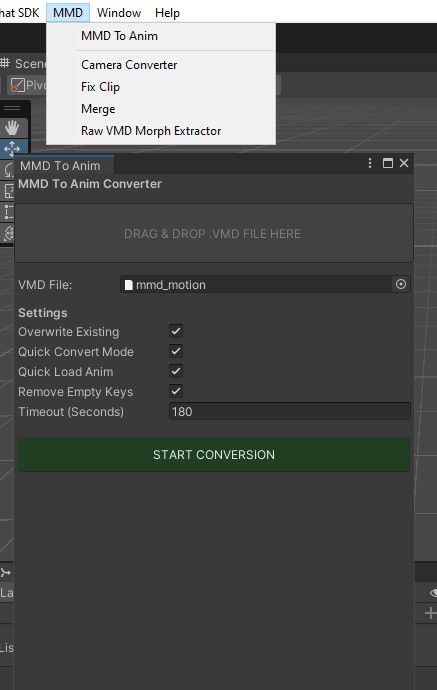Click the START CONVERSION button
437x690 pixels.
pyautogui.click(x=214, y=455)
